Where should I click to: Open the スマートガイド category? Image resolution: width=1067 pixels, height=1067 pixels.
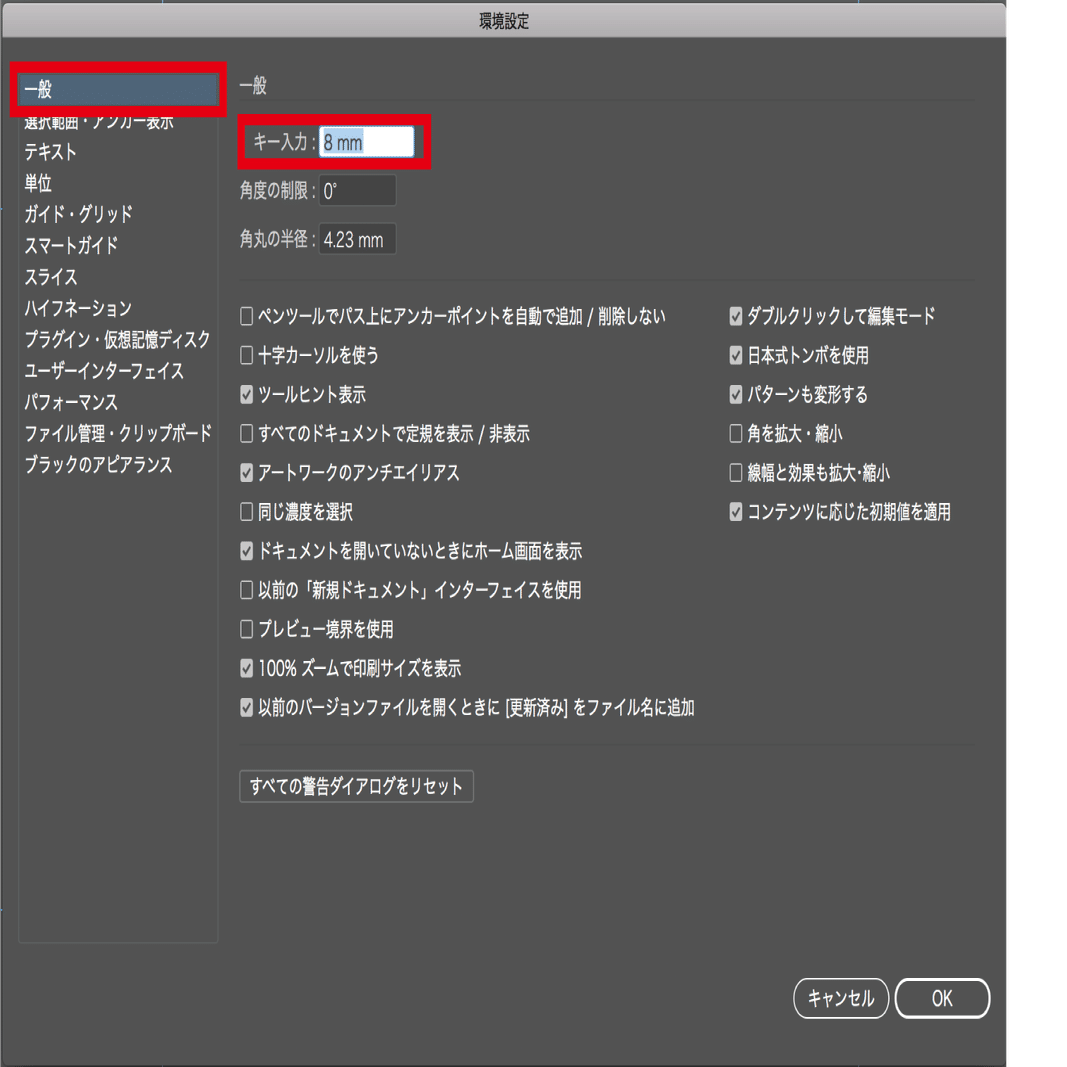71,246
